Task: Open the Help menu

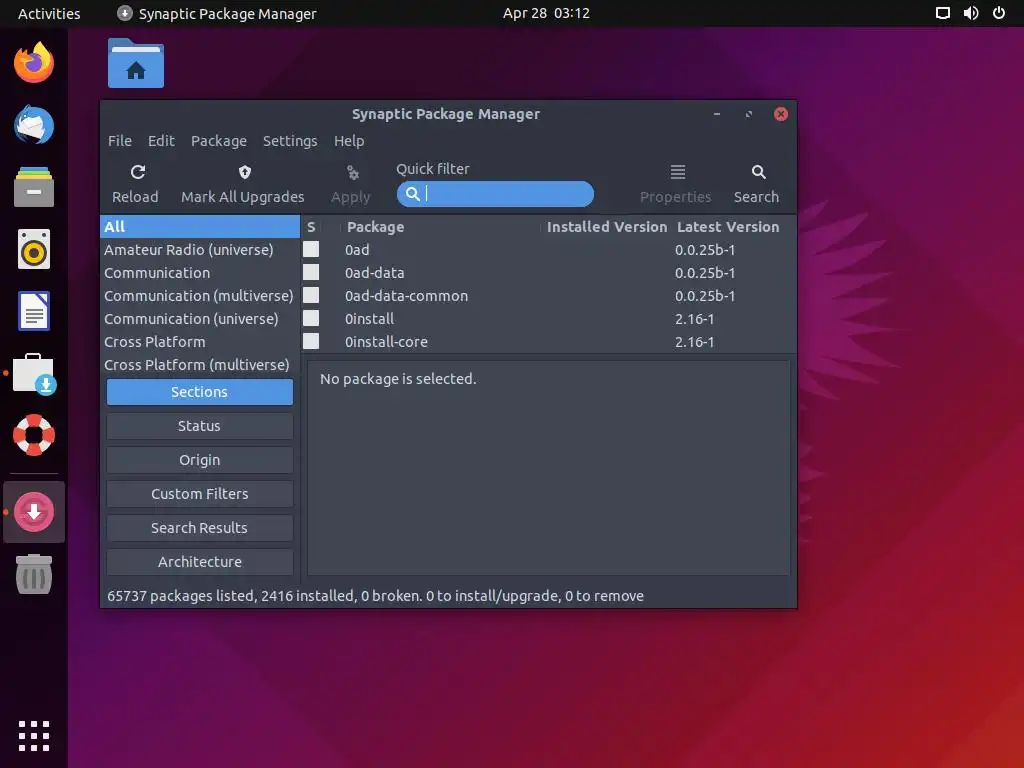Action: click(349, 140)
